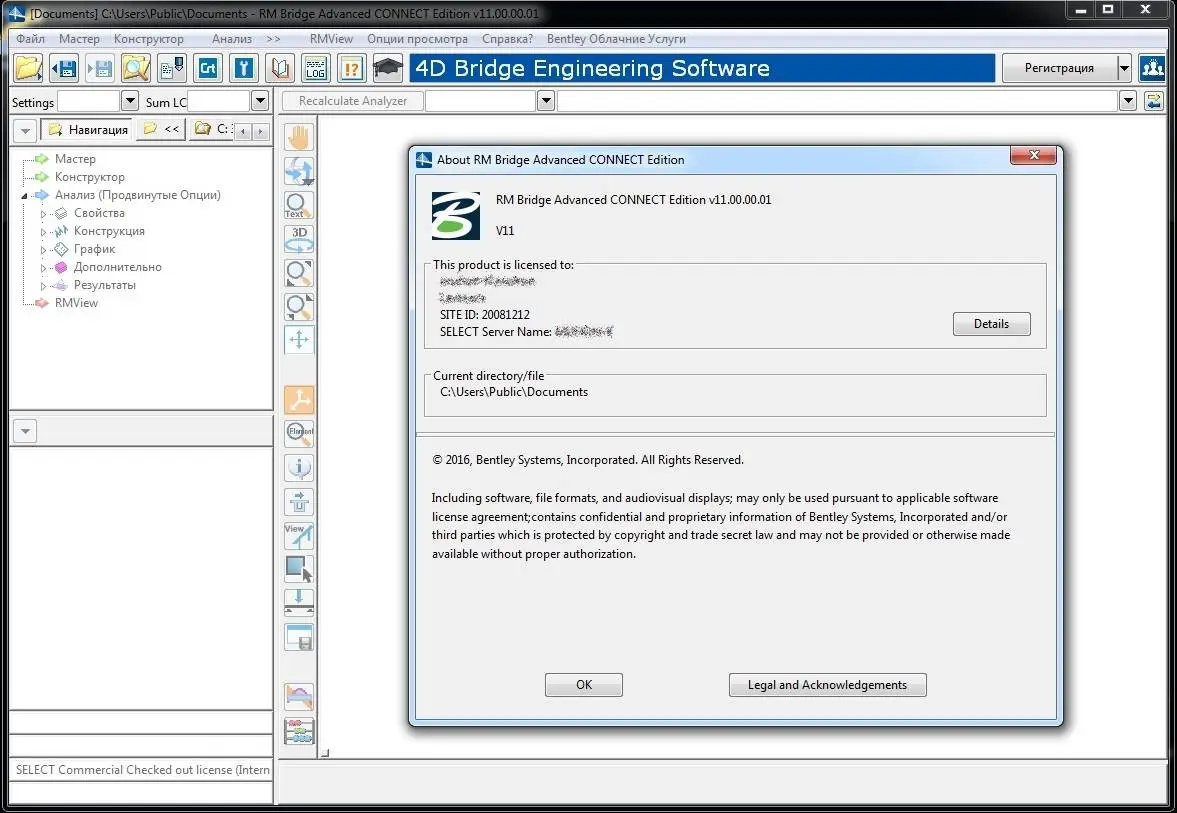1177x813 pixels.
Task: Click the Legal and Acknowledgements button
Action: [827, 685]
